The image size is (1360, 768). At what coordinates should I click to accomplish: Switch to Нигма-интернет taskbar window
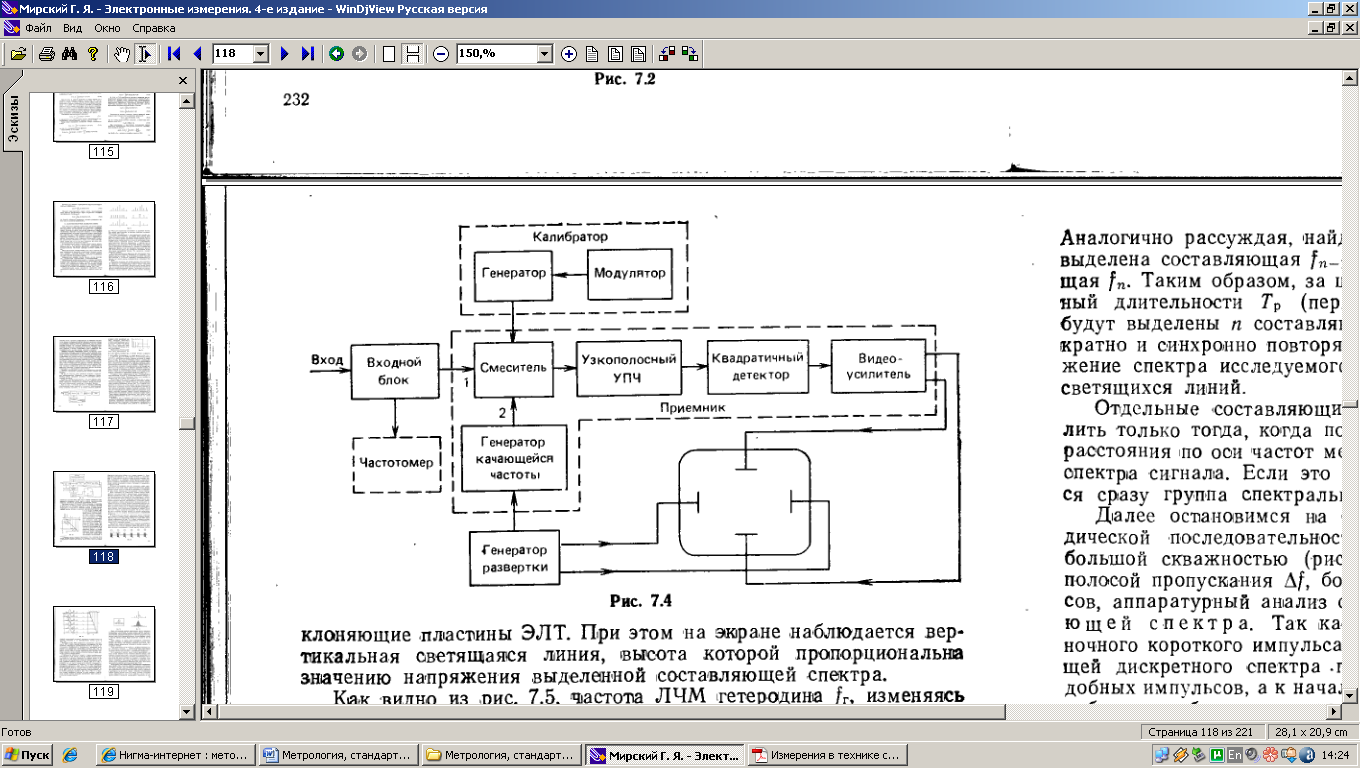pyautogui.click(x=176, y=755)
